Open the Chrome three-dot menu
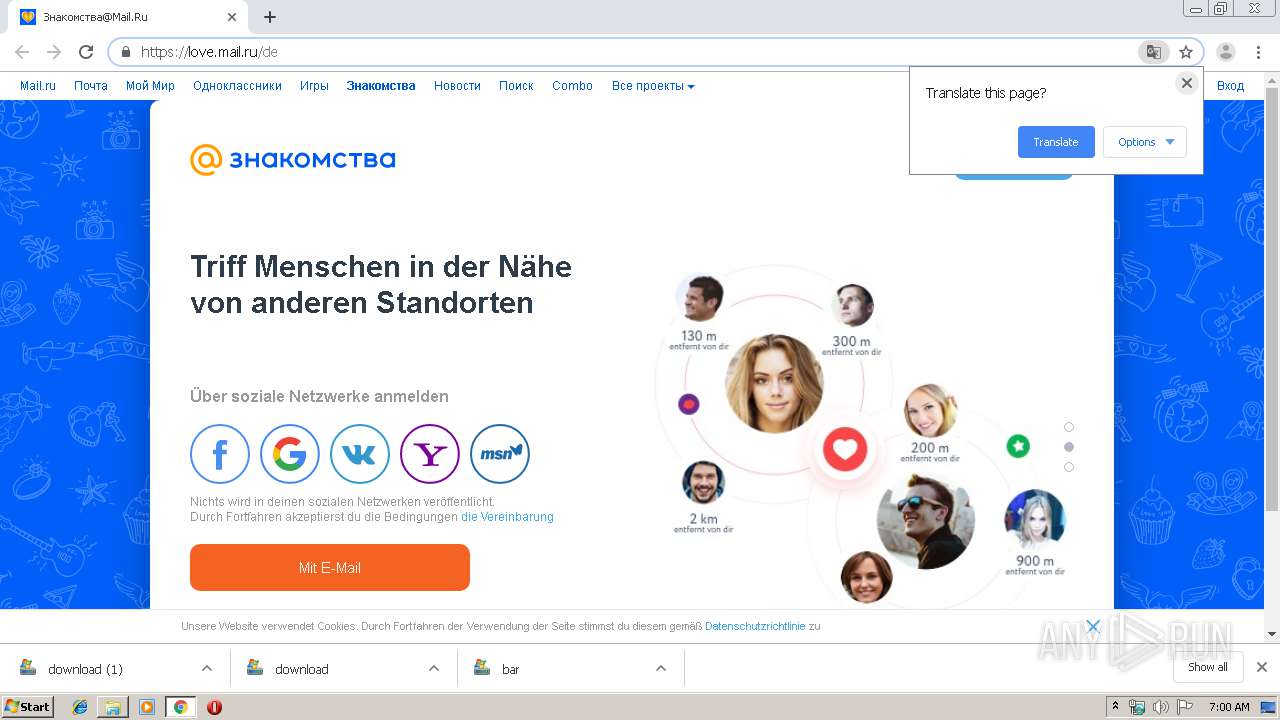The image size is (1280, 720). 1258,52
